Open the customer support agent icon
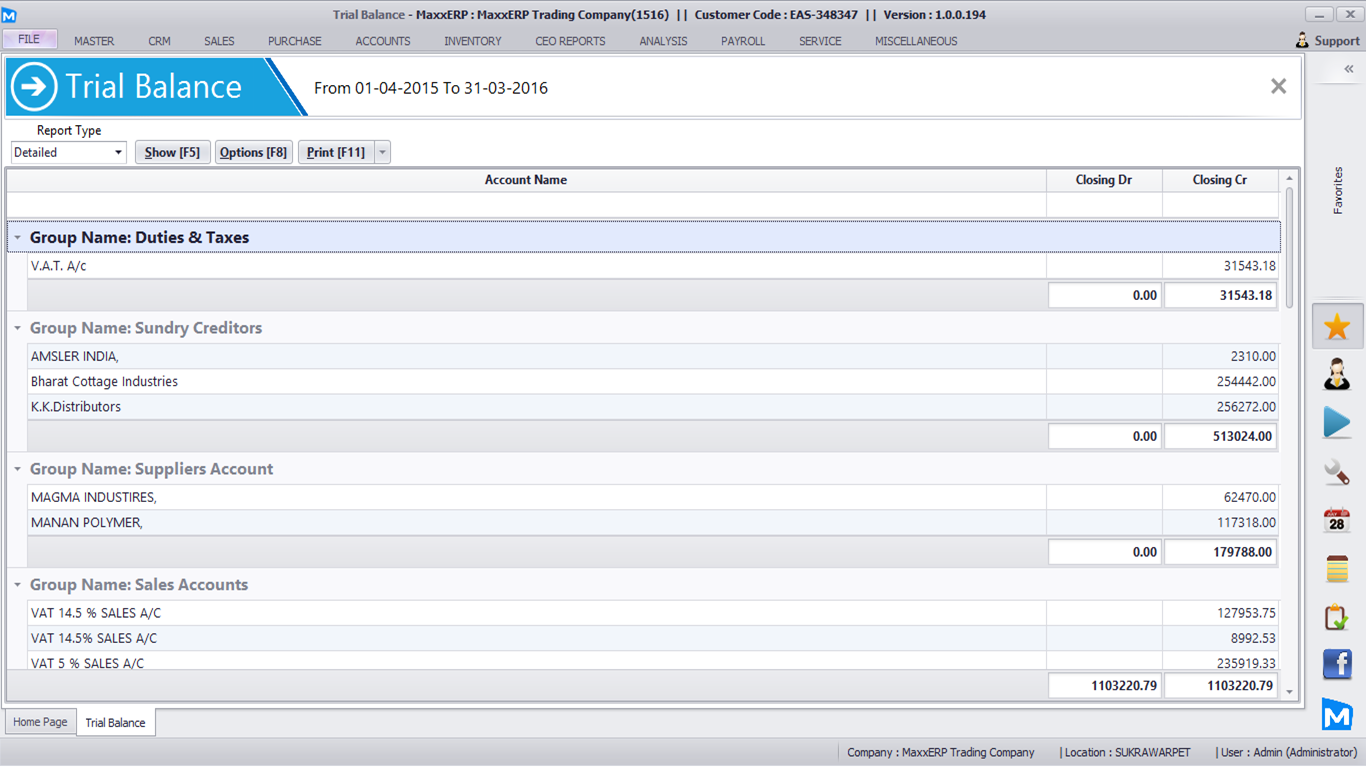This screenshot has height=768, width=1366. click(x=1337, y=375)
